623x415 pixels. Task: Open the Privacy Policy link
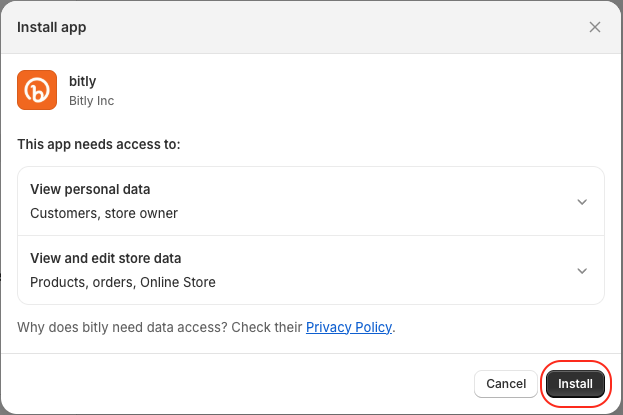tap(348, 327)
